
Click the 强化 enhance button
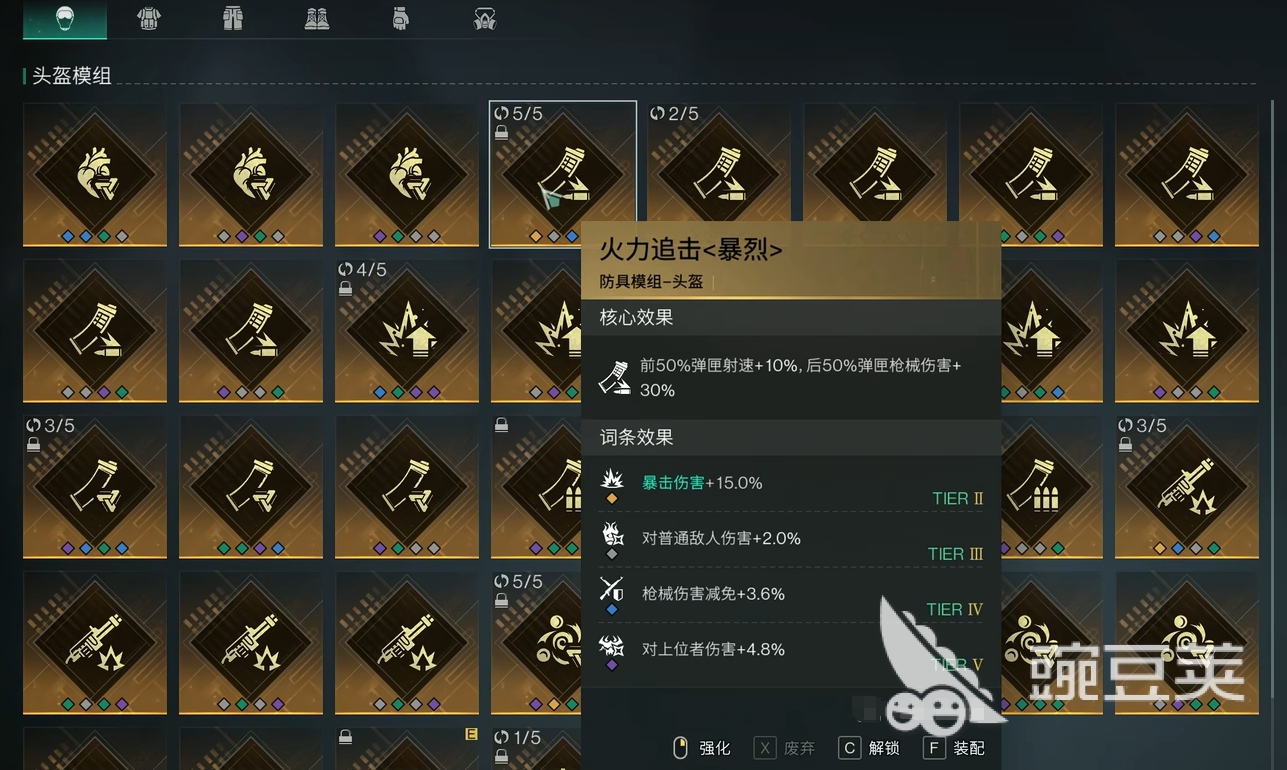(x=703, y=748)
